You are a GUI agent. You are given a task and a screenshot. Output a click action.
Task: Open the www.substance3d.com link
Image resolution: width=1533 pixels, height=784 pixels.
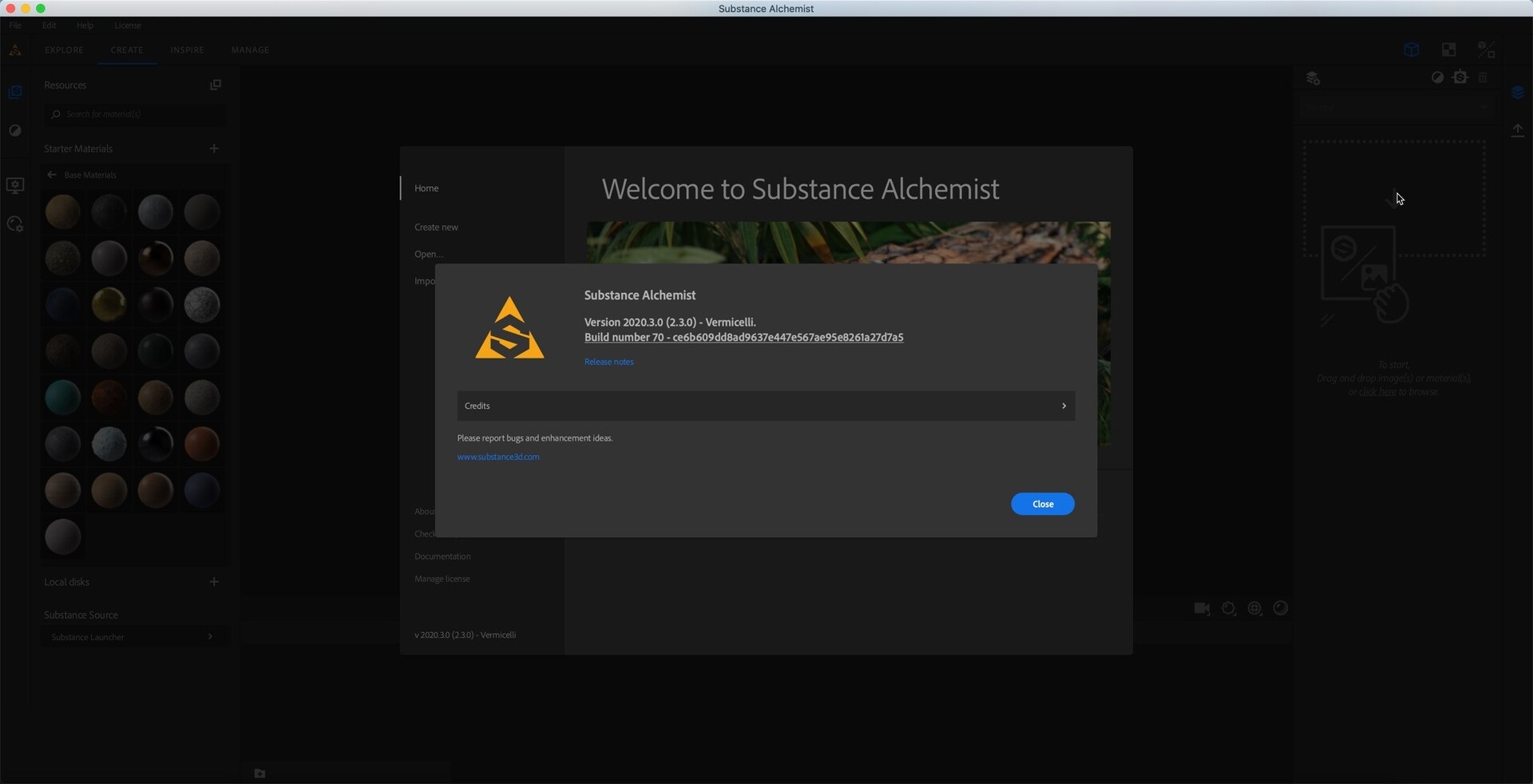(497, 457)
